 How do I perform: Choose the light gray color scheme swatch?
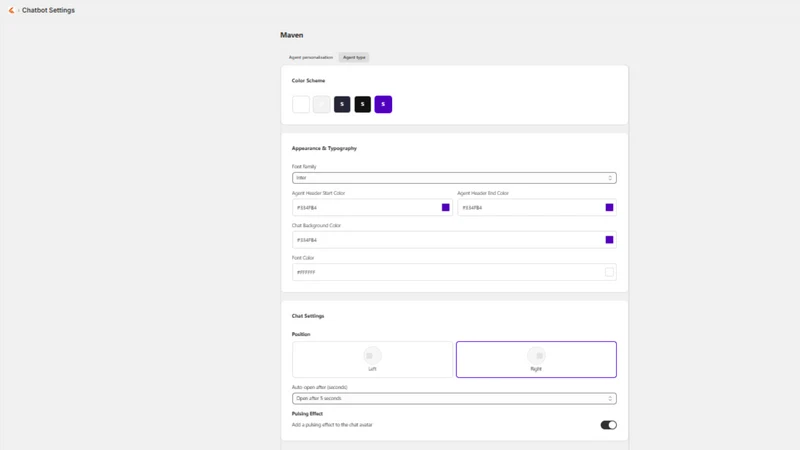point(321,104)
